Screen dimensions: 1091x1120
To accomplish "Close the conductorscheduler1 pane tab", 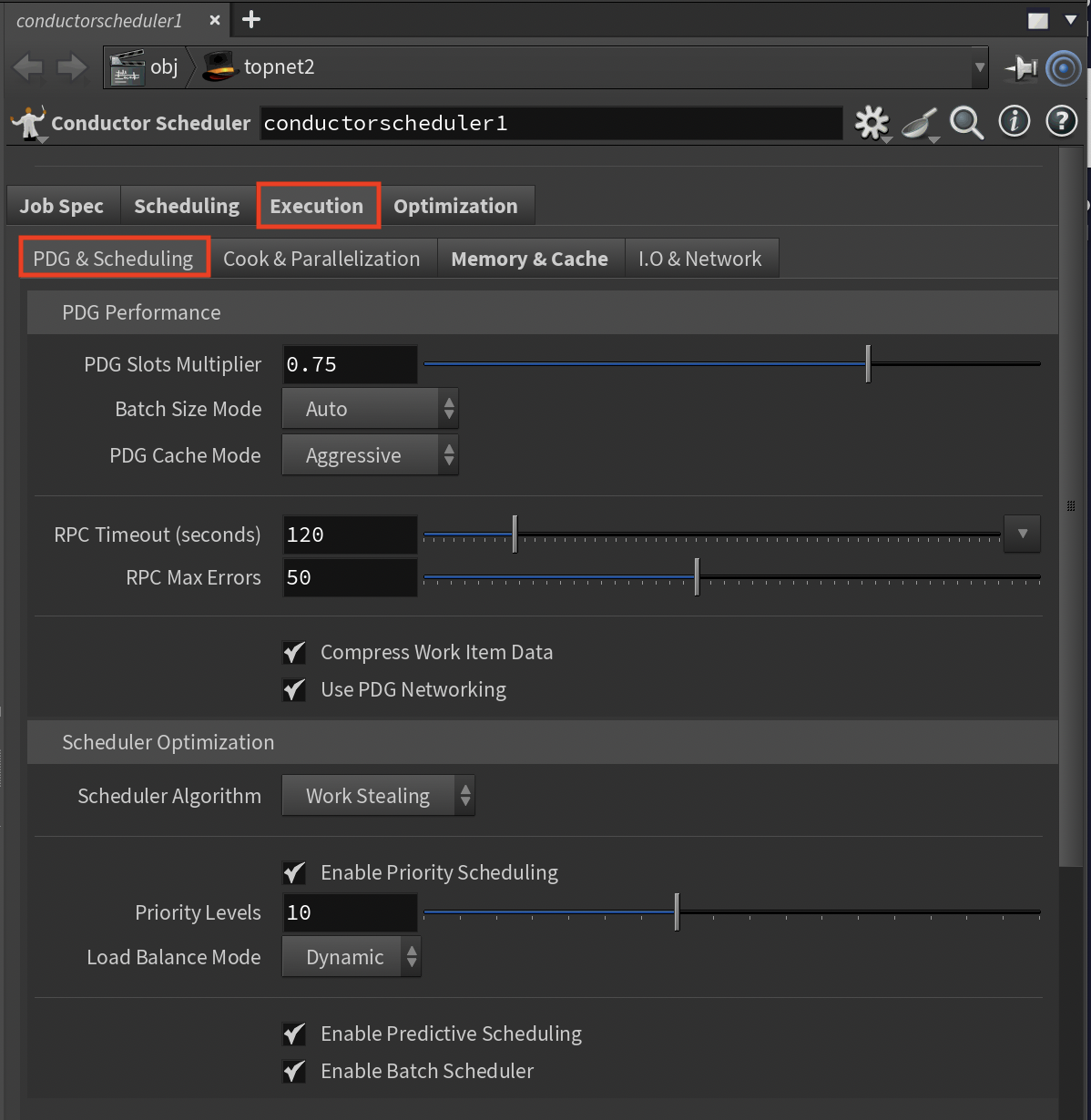I will [215, 20].
